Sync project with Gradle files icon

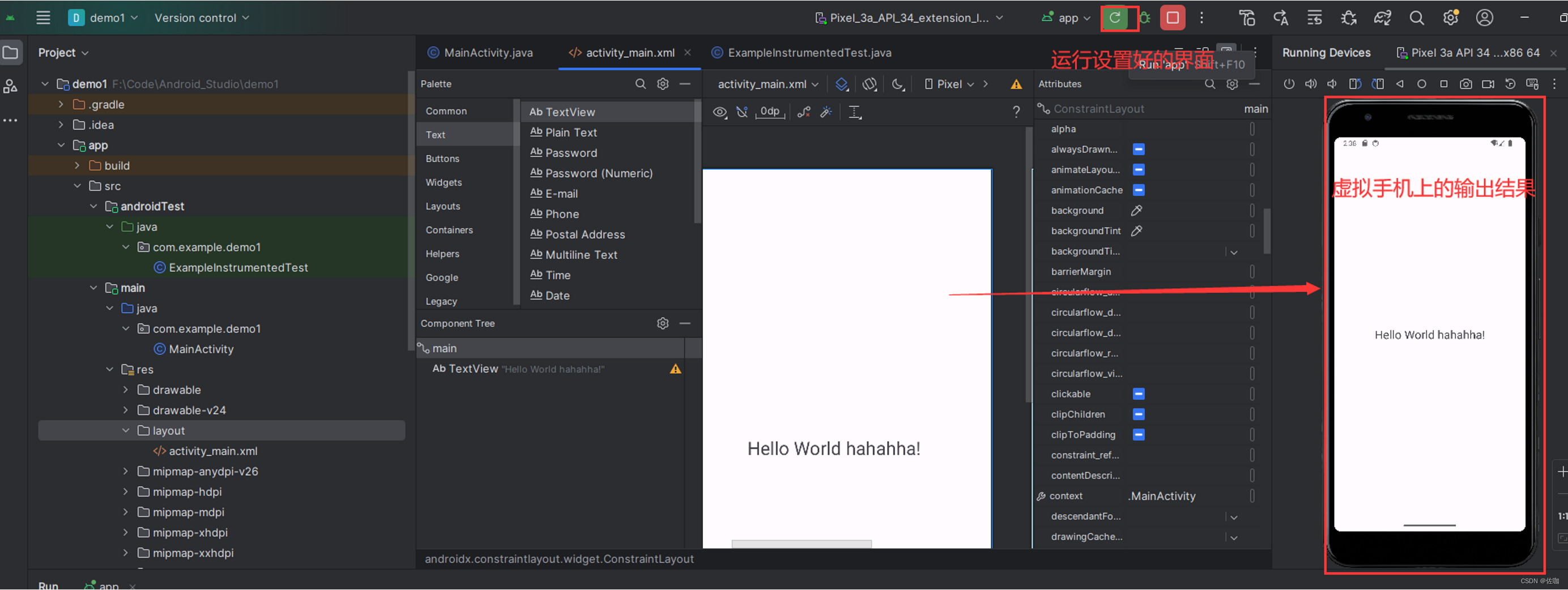pyautogui.click(x=1382, y=18)
